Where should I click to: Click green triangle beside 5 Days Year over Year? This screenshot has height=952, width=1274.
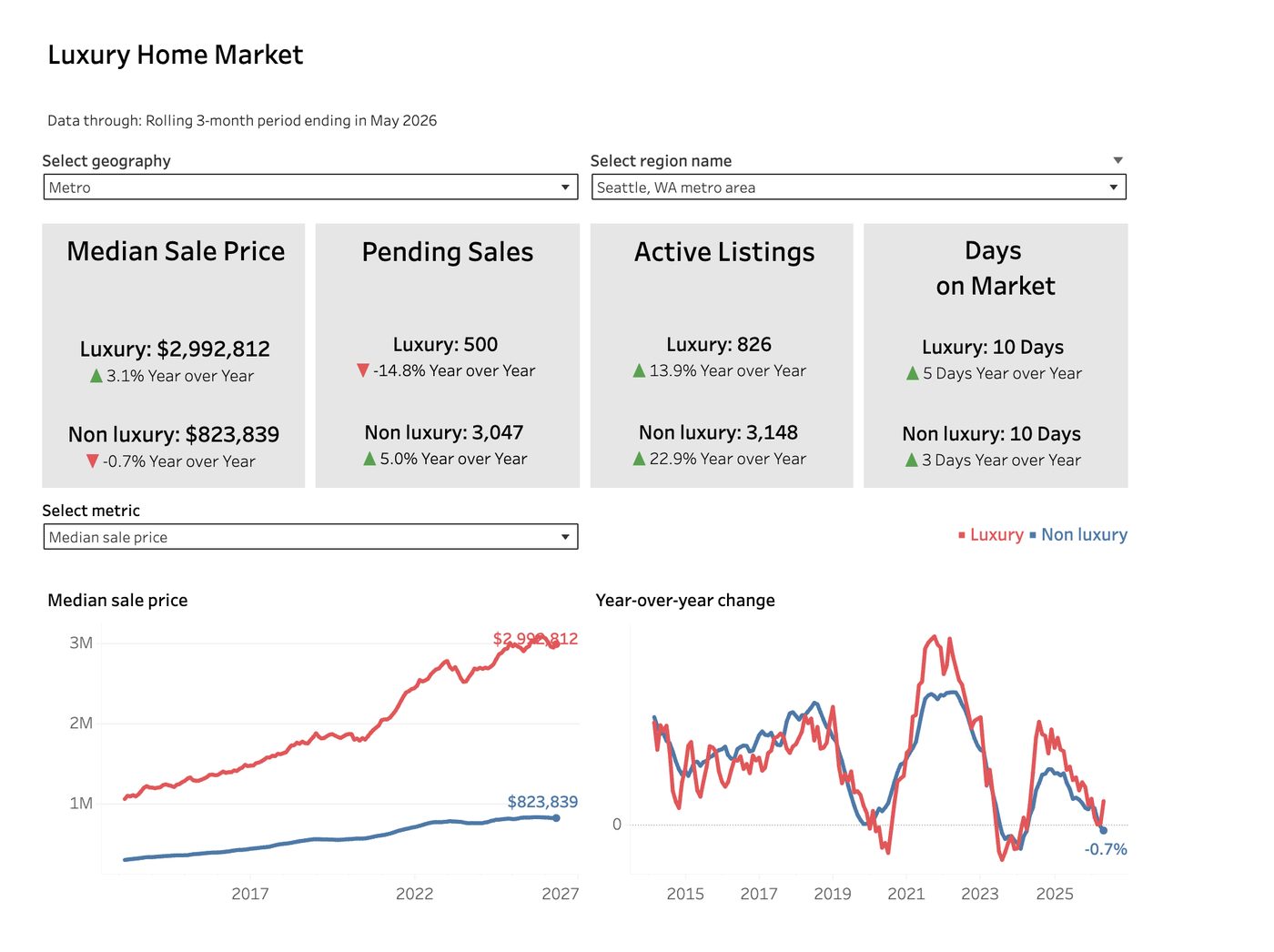coord(913,373)
